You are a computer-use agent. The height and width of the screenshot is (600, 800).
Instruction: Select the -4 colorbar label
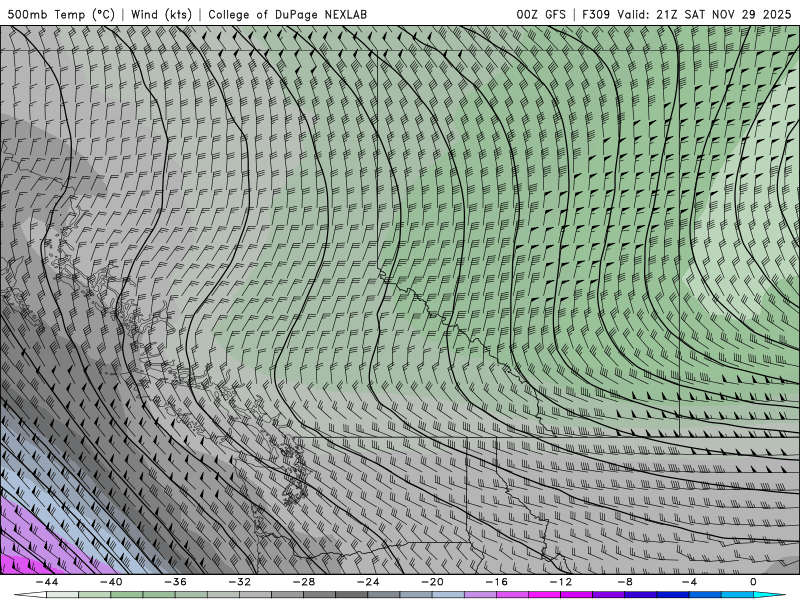[x=689, y=582]
